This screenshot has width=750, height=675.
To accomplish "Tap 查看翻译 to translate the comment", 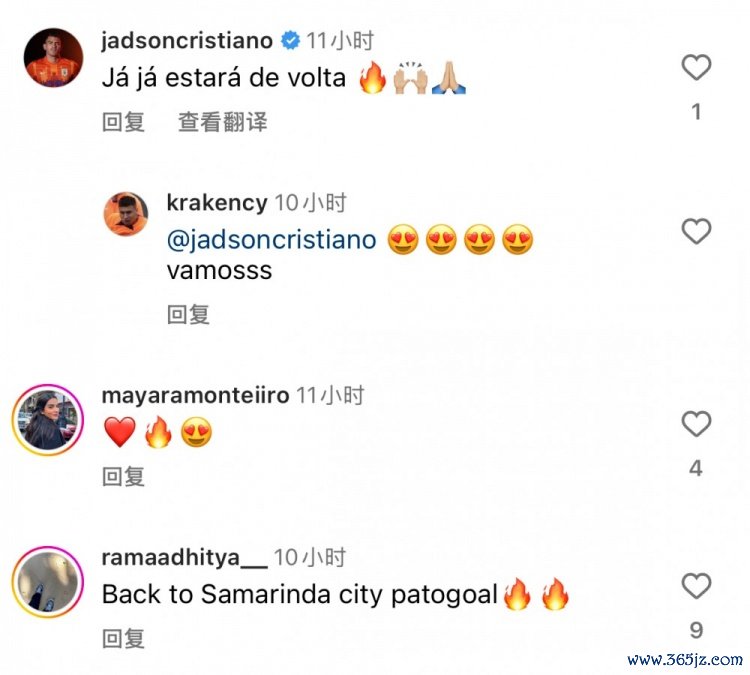I will click(222, 122).
